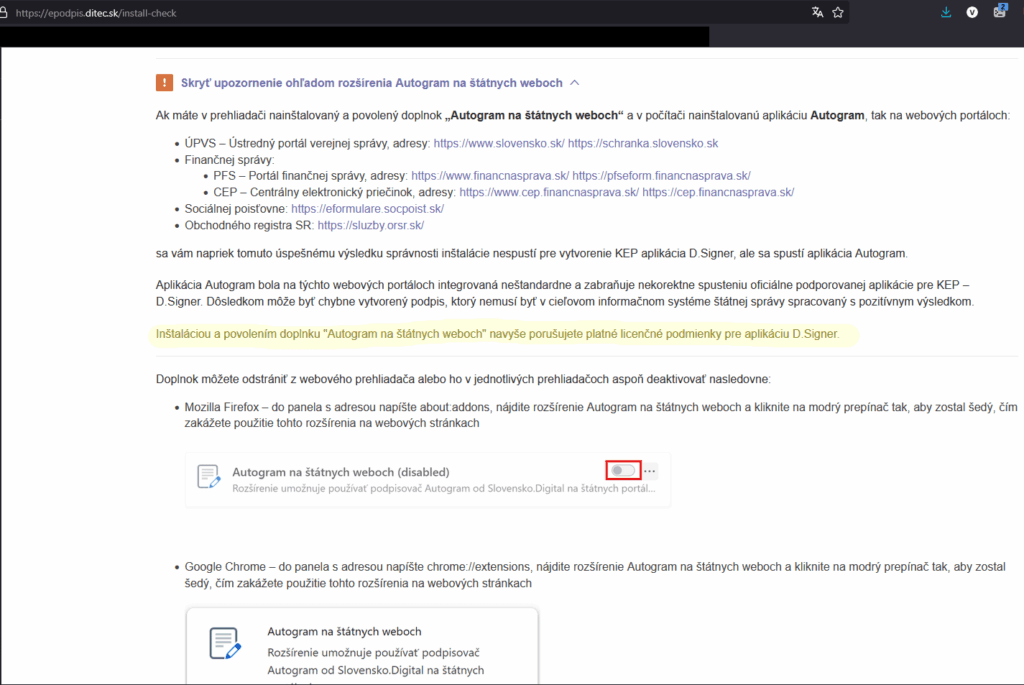Open the page translate icon

pos(817,12)
